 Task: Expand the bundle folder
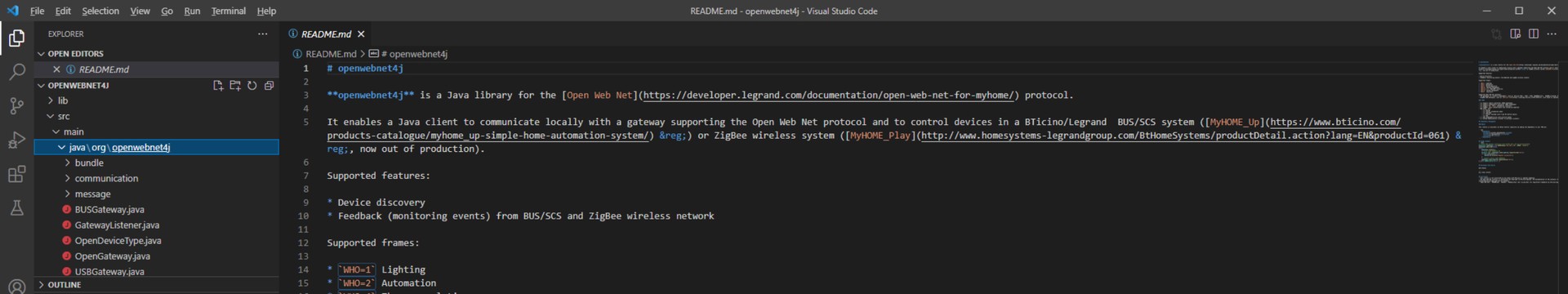pyautogui.click(x=68, y=163)
